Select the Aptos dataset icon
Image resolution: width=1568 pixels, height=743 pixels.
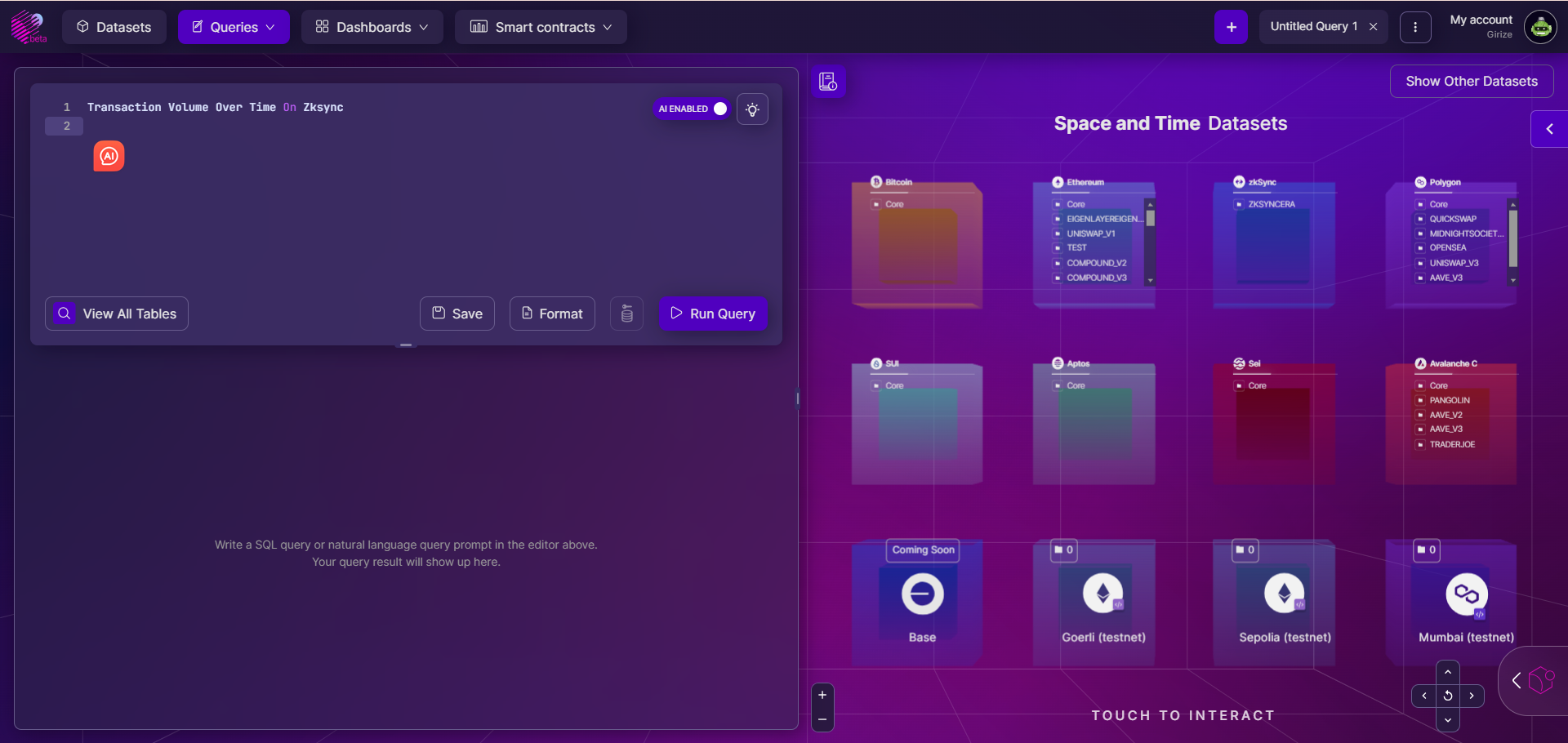click(x=1058, y=363)
